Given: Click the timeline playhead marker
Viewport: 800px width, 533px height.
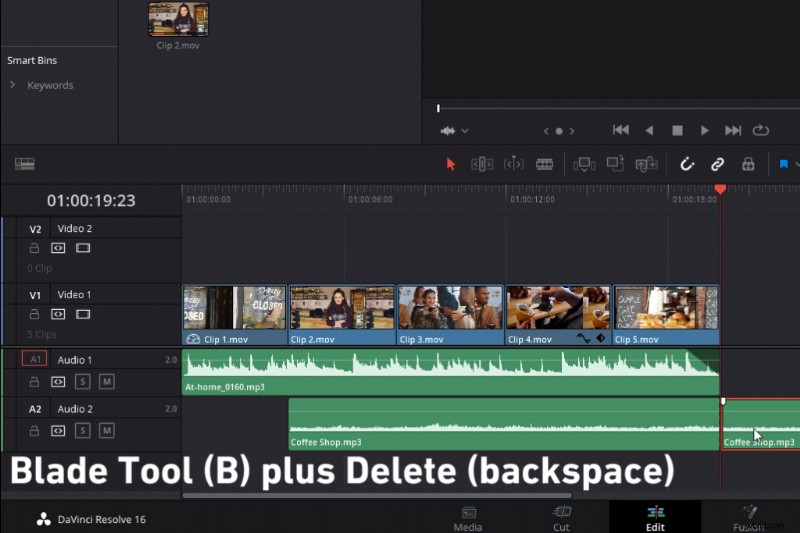Looking at the screenshot, I should [x=720, y=189].
